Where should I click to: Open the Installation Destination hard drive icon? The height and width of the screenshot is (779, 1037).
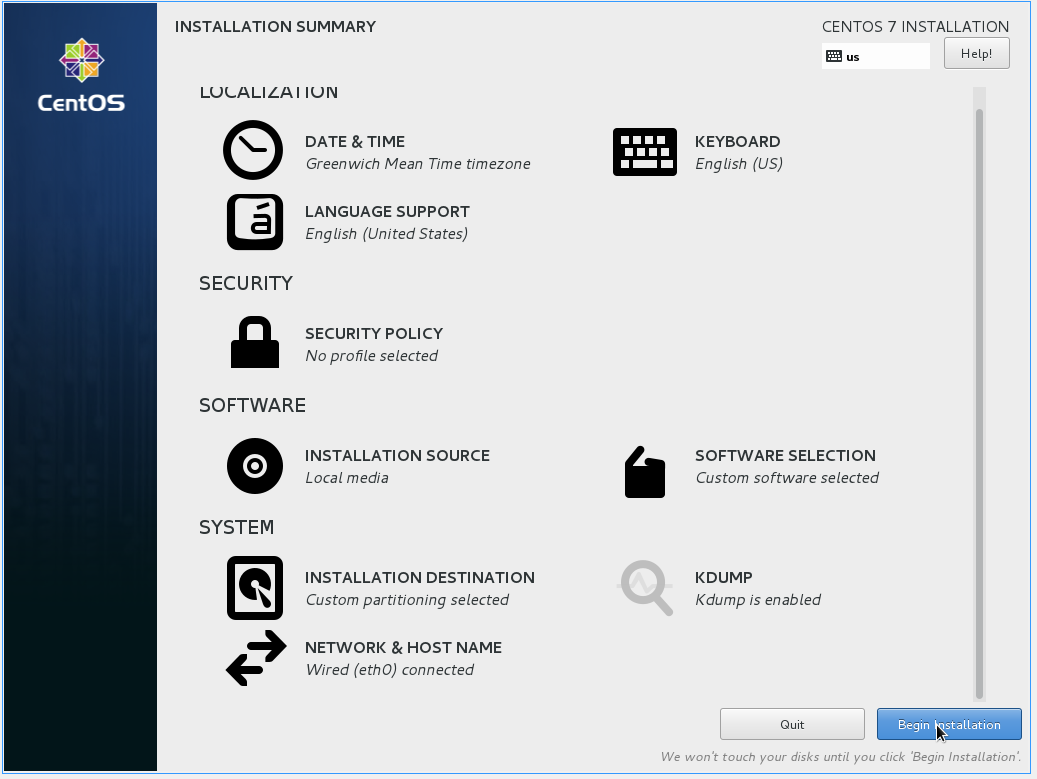coord(254,588)
